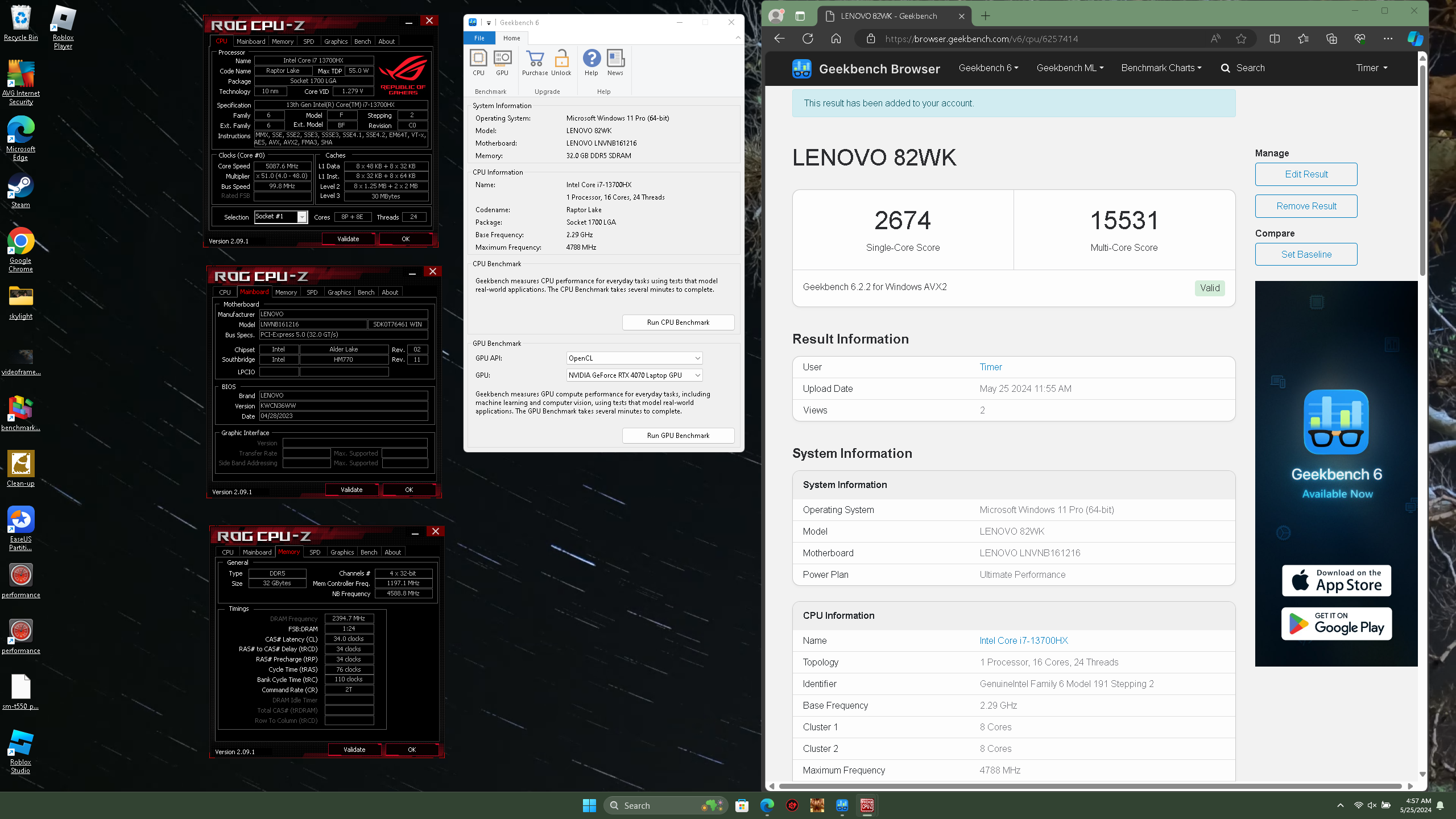Viewport: 1456px width, 819px height.
Task: Click the Unlock padlock icon in Geekbench
Action: (561, 63)
